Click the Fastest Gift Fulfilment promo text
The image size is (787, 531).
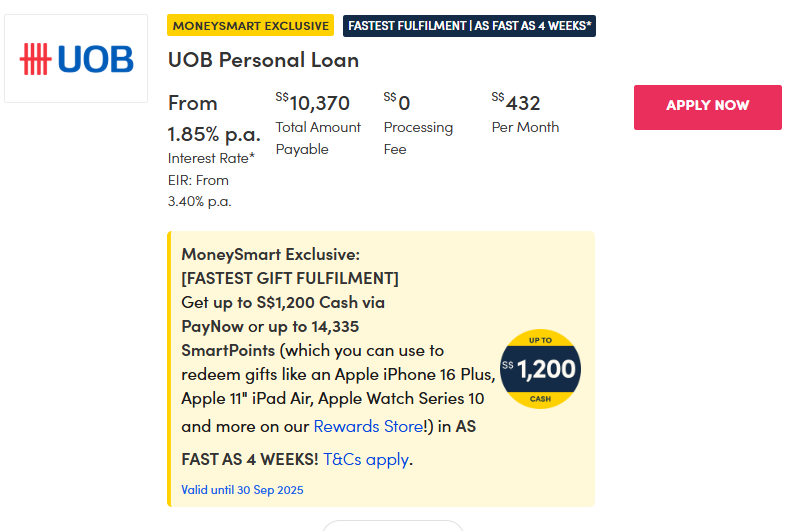pyautogui.click(x=290, y=277)
